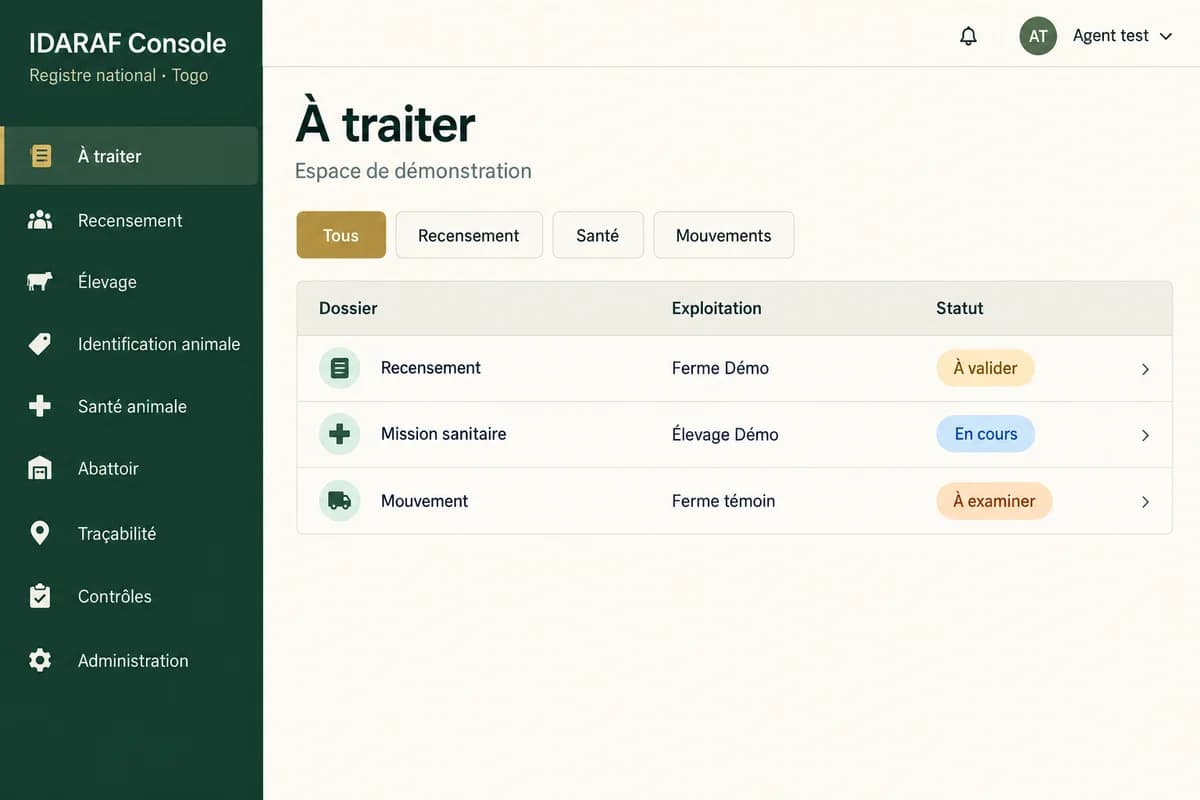Click the Identification animale tag icon

click(x=40, y=344)
